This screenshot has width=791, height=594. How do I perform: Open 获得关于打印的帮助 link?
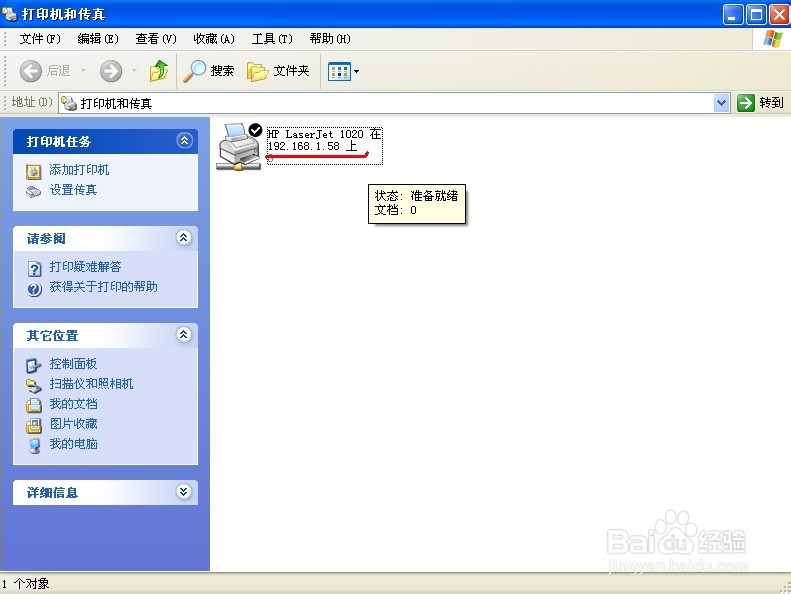pos(103,287)
